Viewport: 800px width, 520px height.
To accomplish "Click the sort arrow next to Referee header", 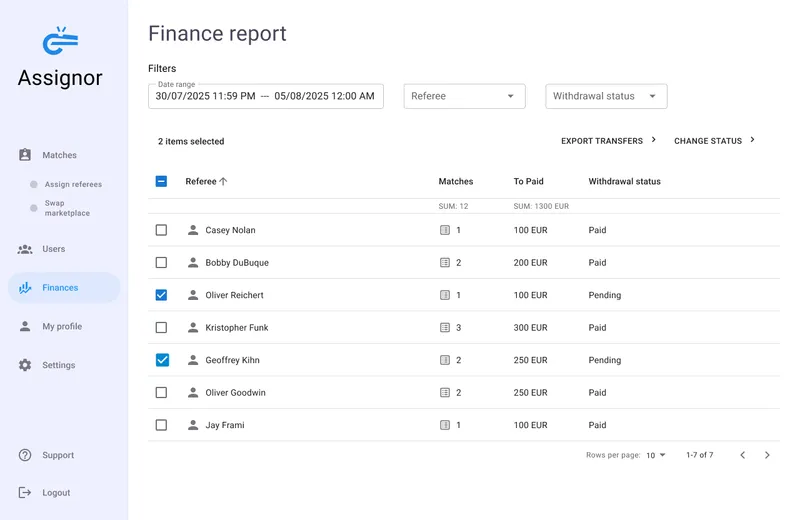I will point(223,181).
